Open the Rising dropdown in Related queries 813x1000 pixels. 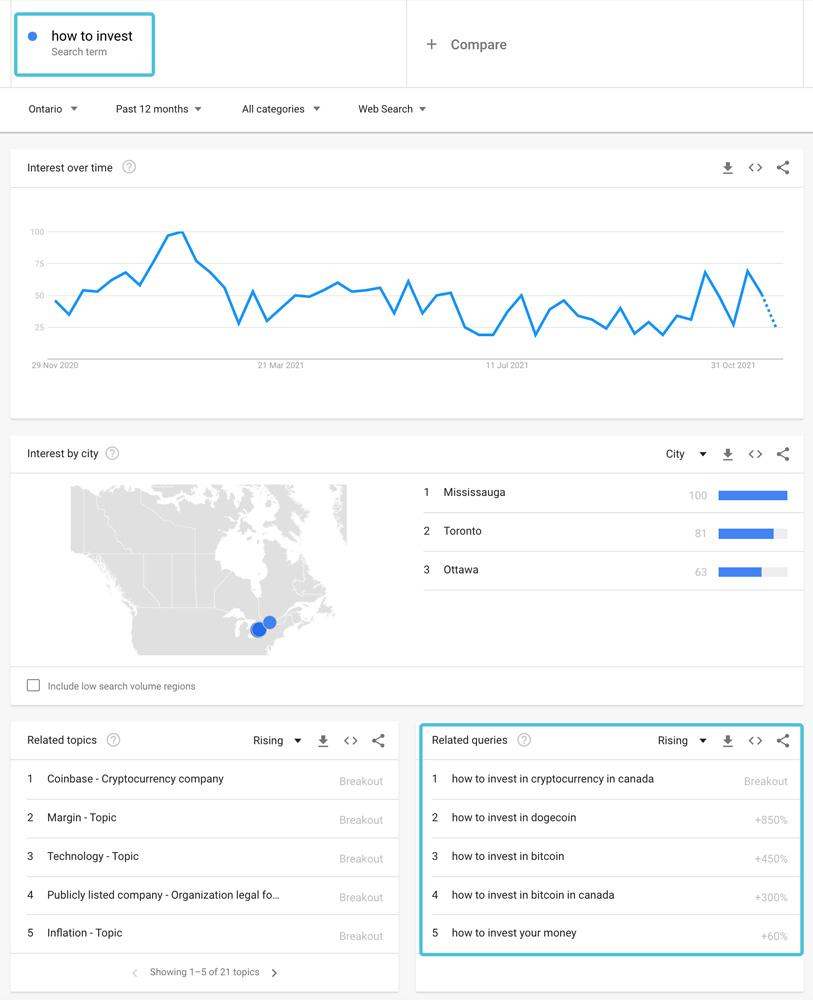click(682, 741)
